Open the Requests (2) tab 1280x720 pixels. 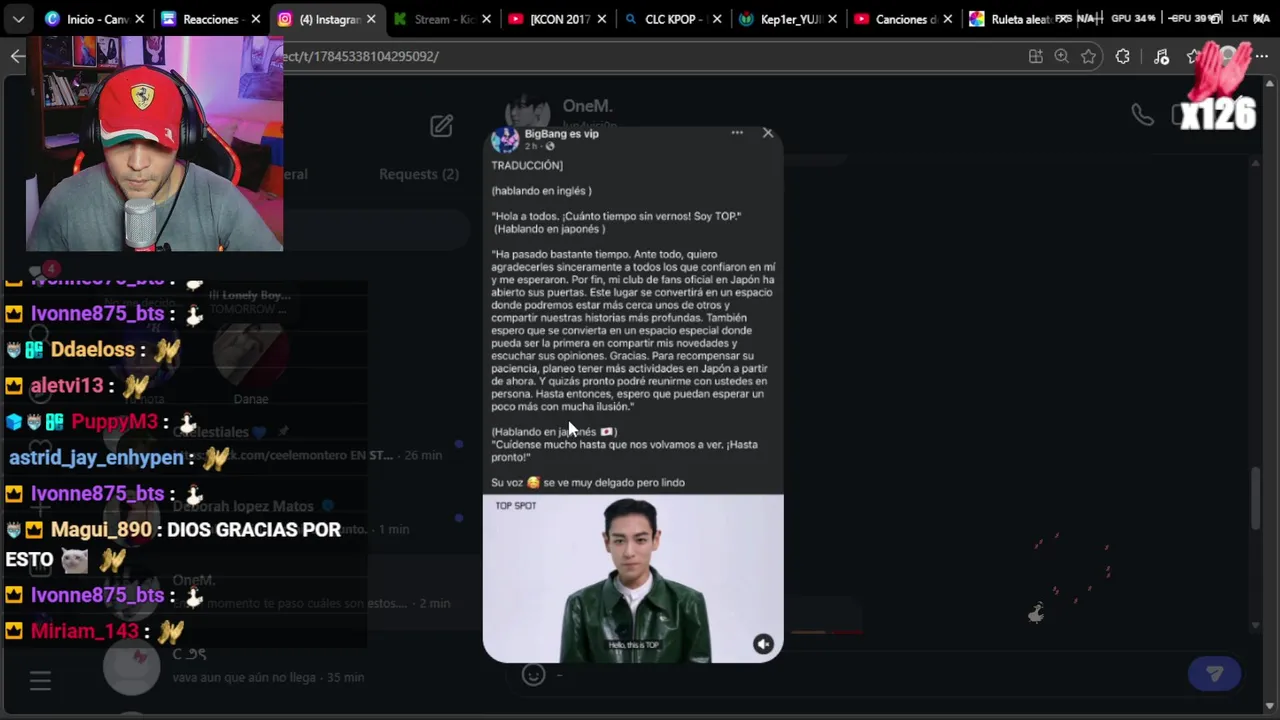419,174
